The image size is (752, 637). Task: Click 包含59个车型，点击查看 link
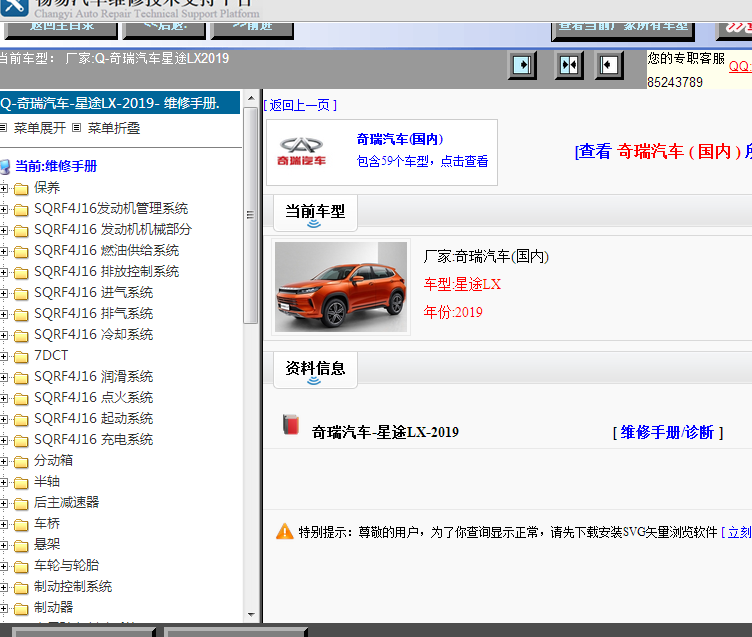[422, 161]
